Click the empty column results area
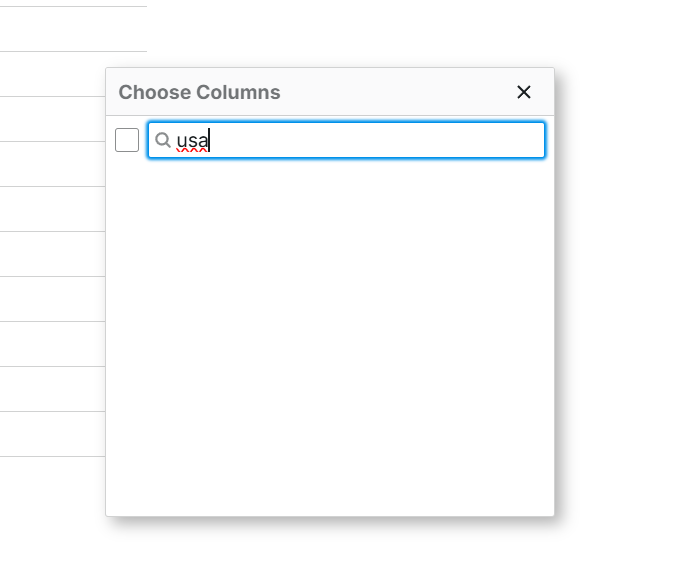Image resolution: width=690 pixels, height=586 pixels. (330, 337)
